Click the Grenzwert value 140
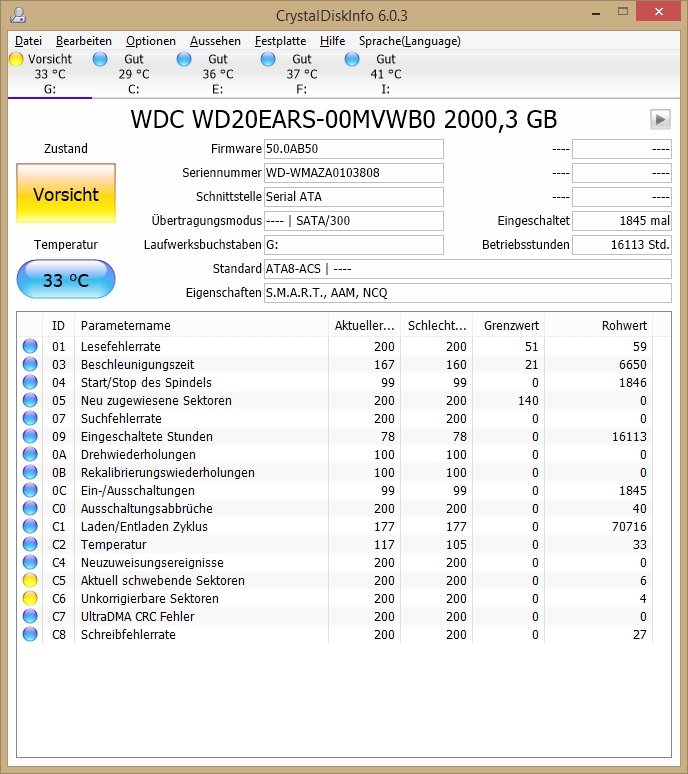This screenshot has width=688, height=774. pos(528,400)
